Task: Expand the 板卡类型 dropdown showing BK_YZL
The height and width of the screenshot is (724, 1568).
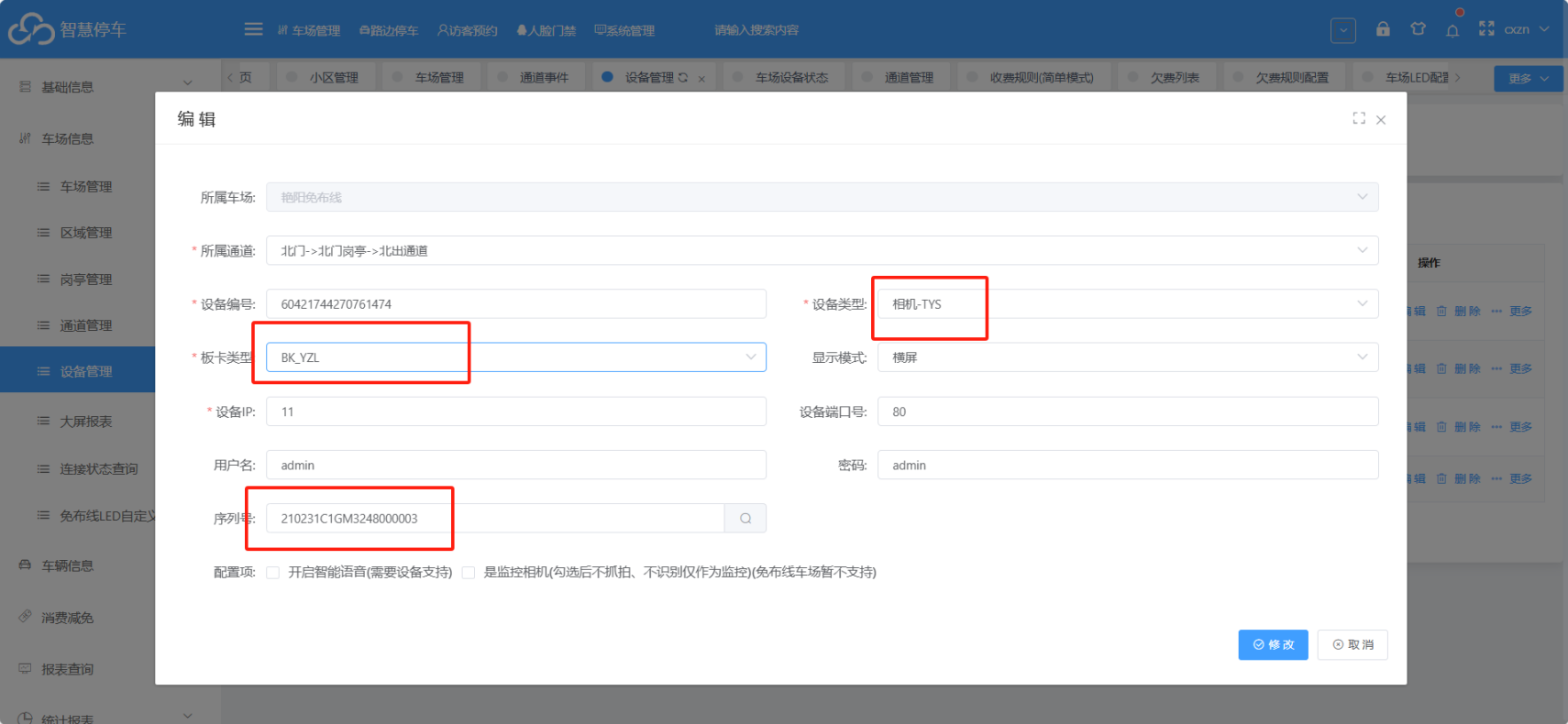Action: (516, 357)
